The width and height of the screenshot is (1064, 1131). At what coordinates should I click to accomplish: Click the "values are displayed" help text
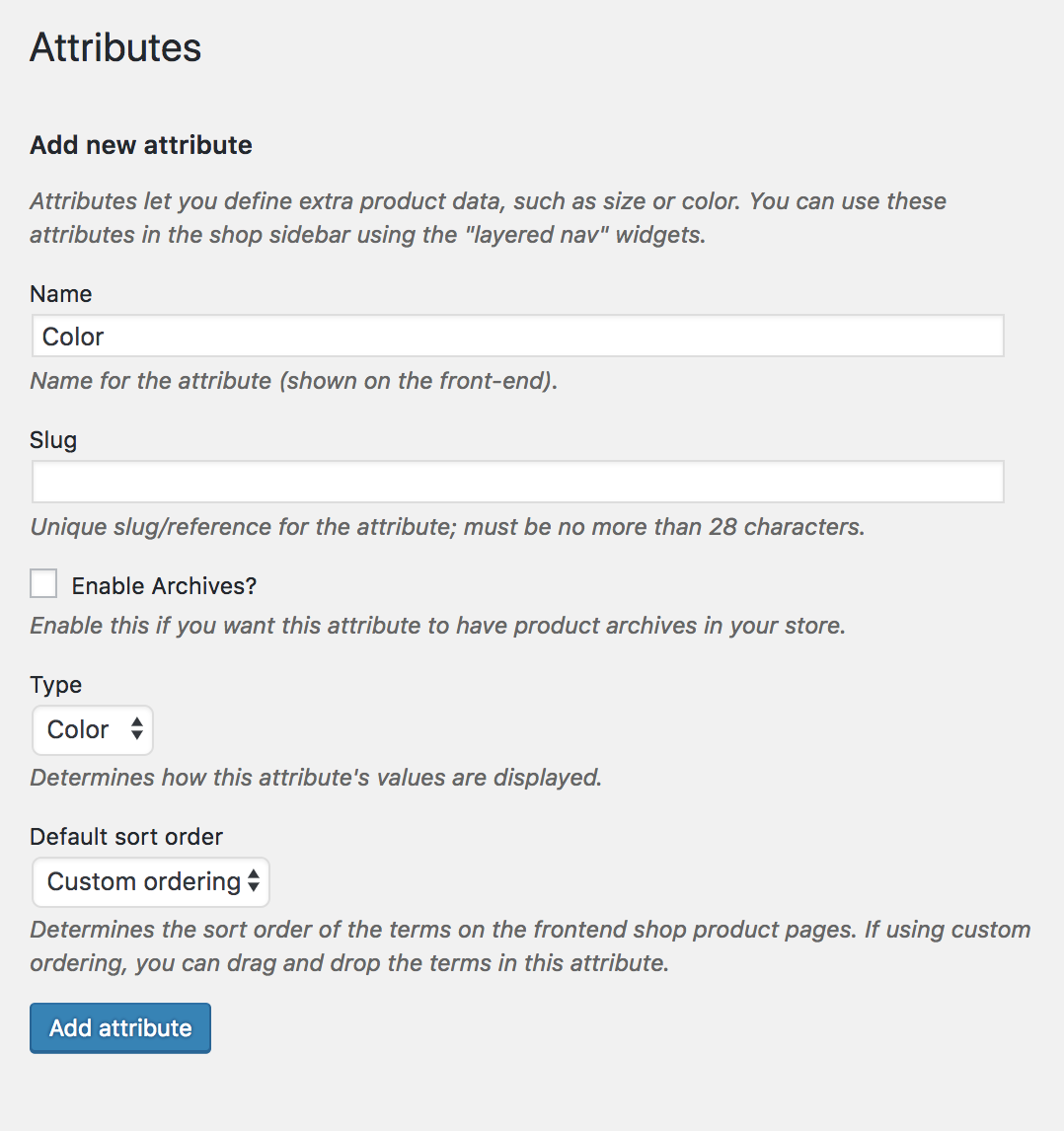click(316, 777)
